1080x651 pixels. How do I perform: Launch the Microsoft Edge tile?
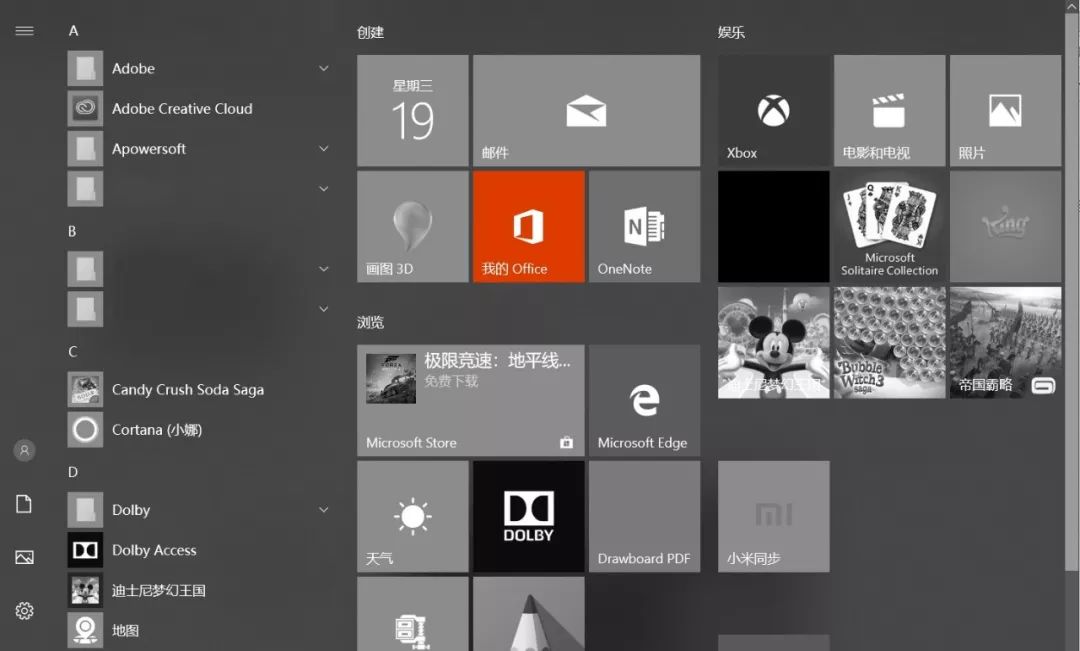[644, 401]
